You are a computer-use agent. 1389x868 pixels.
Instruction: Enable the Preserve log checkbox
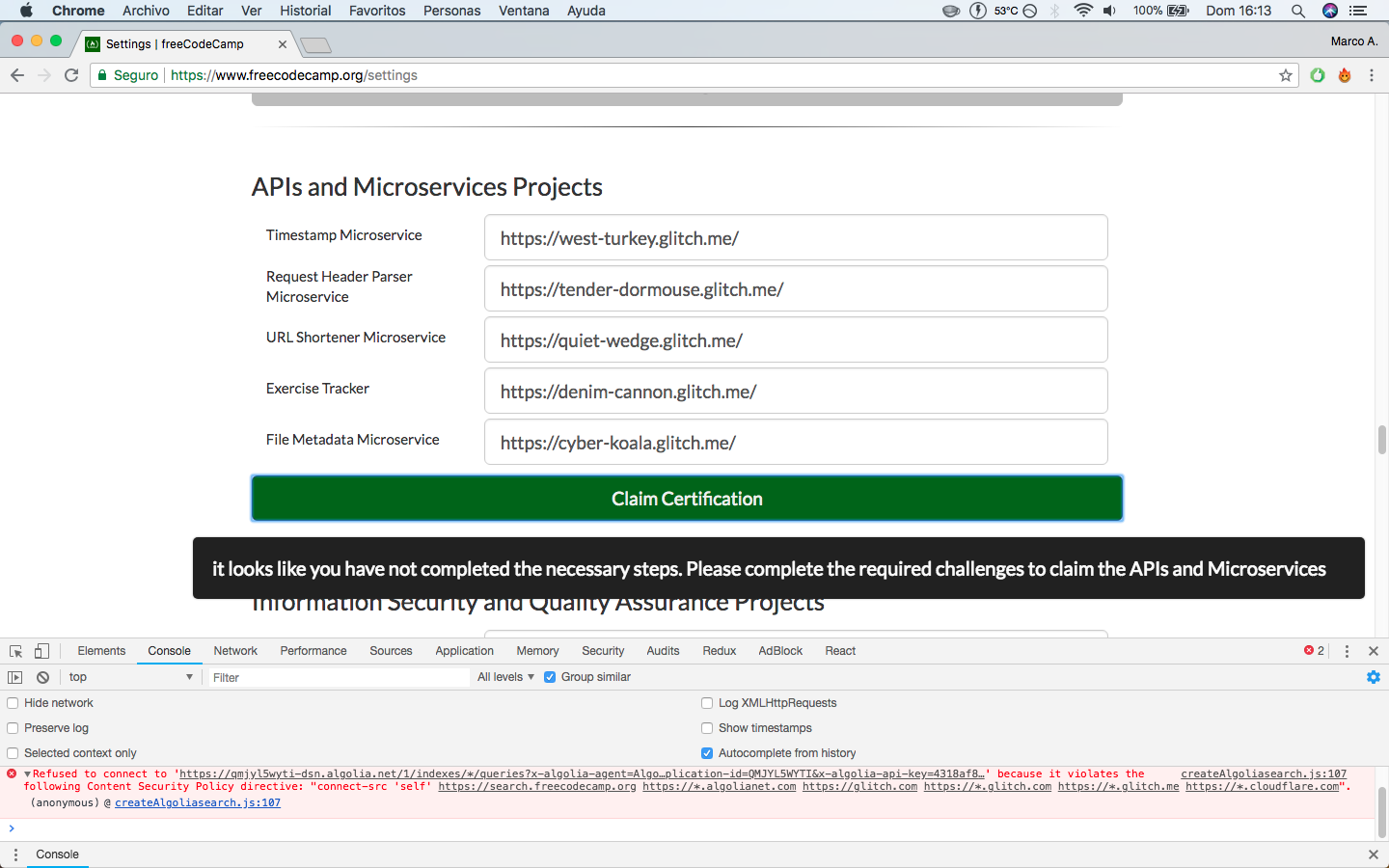click(x=13, y=728)
